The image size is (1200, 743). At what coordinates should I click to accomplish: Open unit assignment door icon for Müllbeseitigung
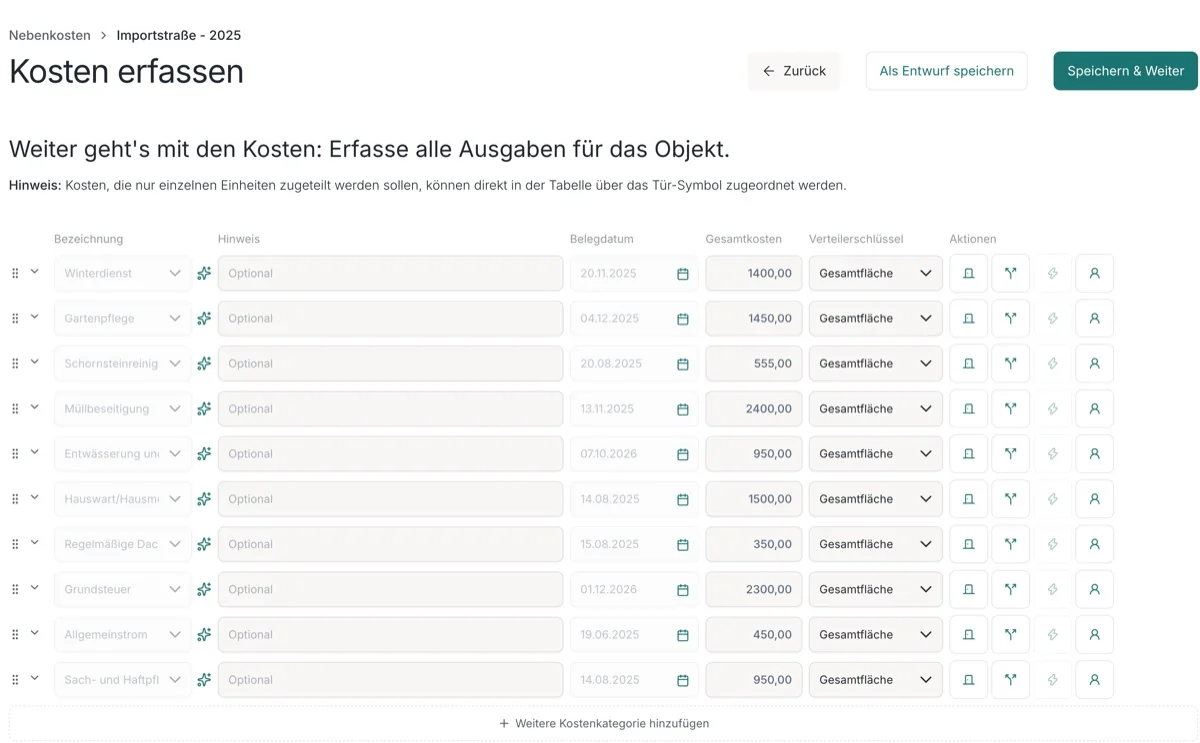(x=968, y=408)
